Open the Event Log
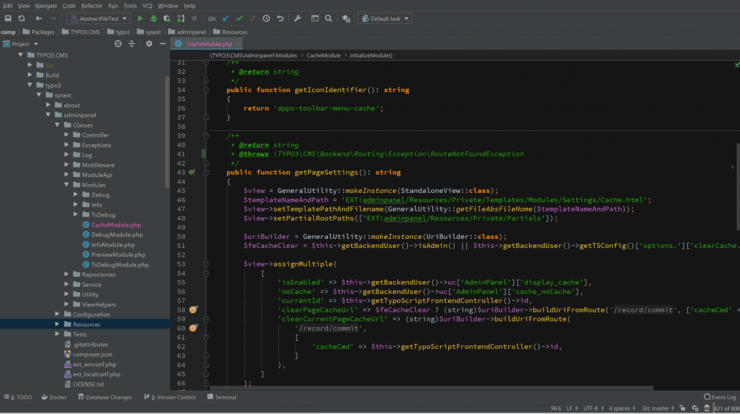 (x=719, y=397)
